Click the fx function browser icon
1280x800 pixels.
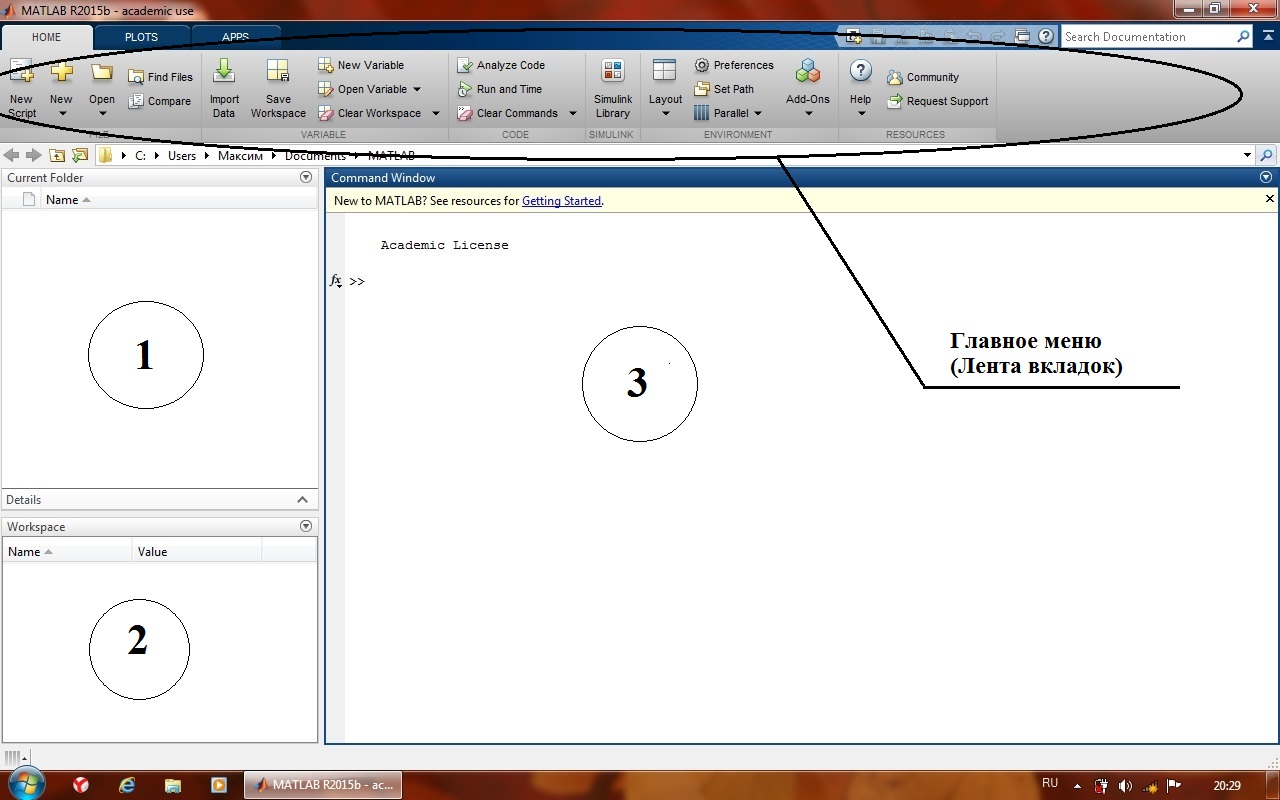coord(336,281)
